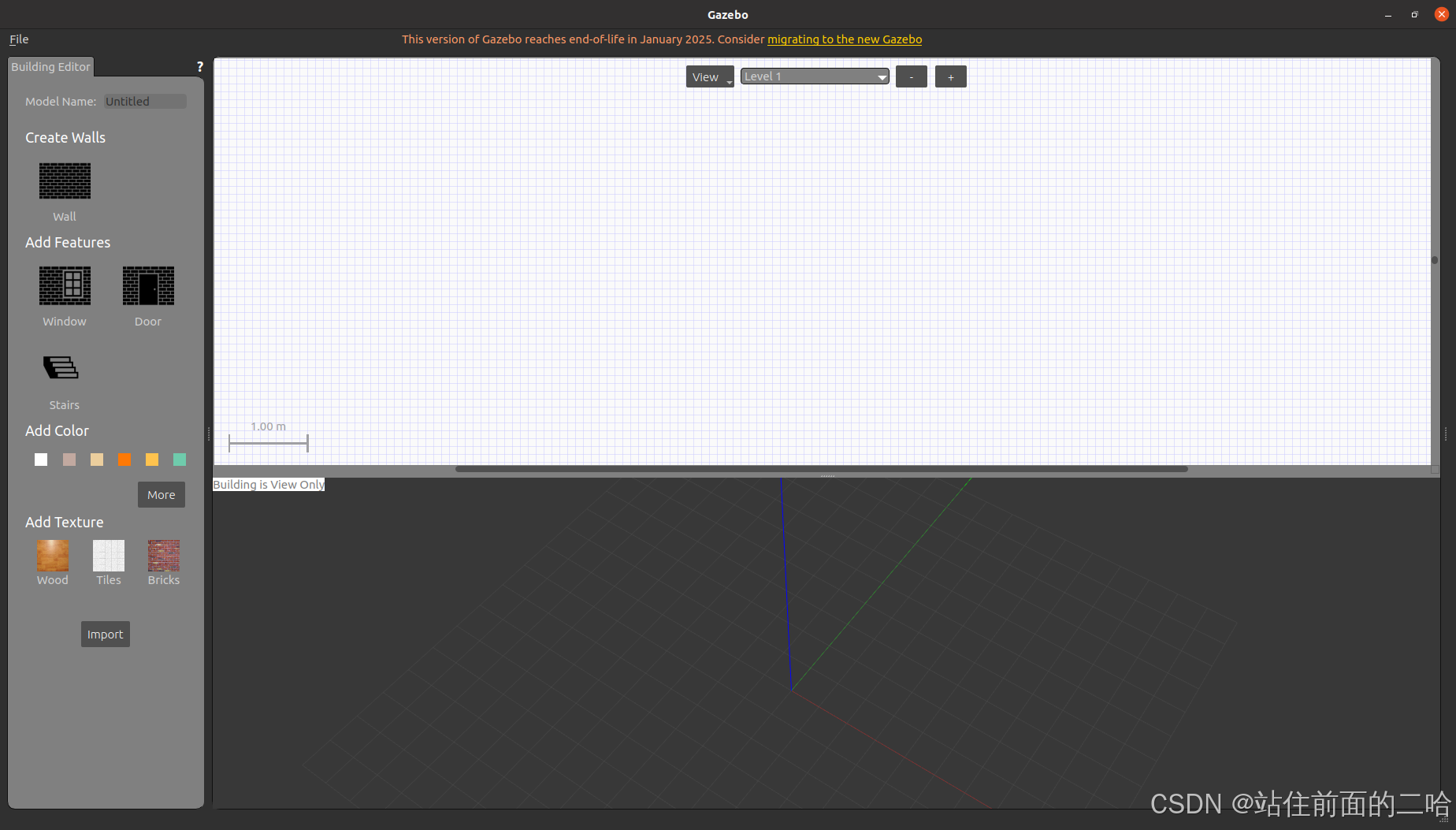Pick the yellow-orange color swatch
Viewport: 1456px width, 830px height.
(x=152, y=460)
